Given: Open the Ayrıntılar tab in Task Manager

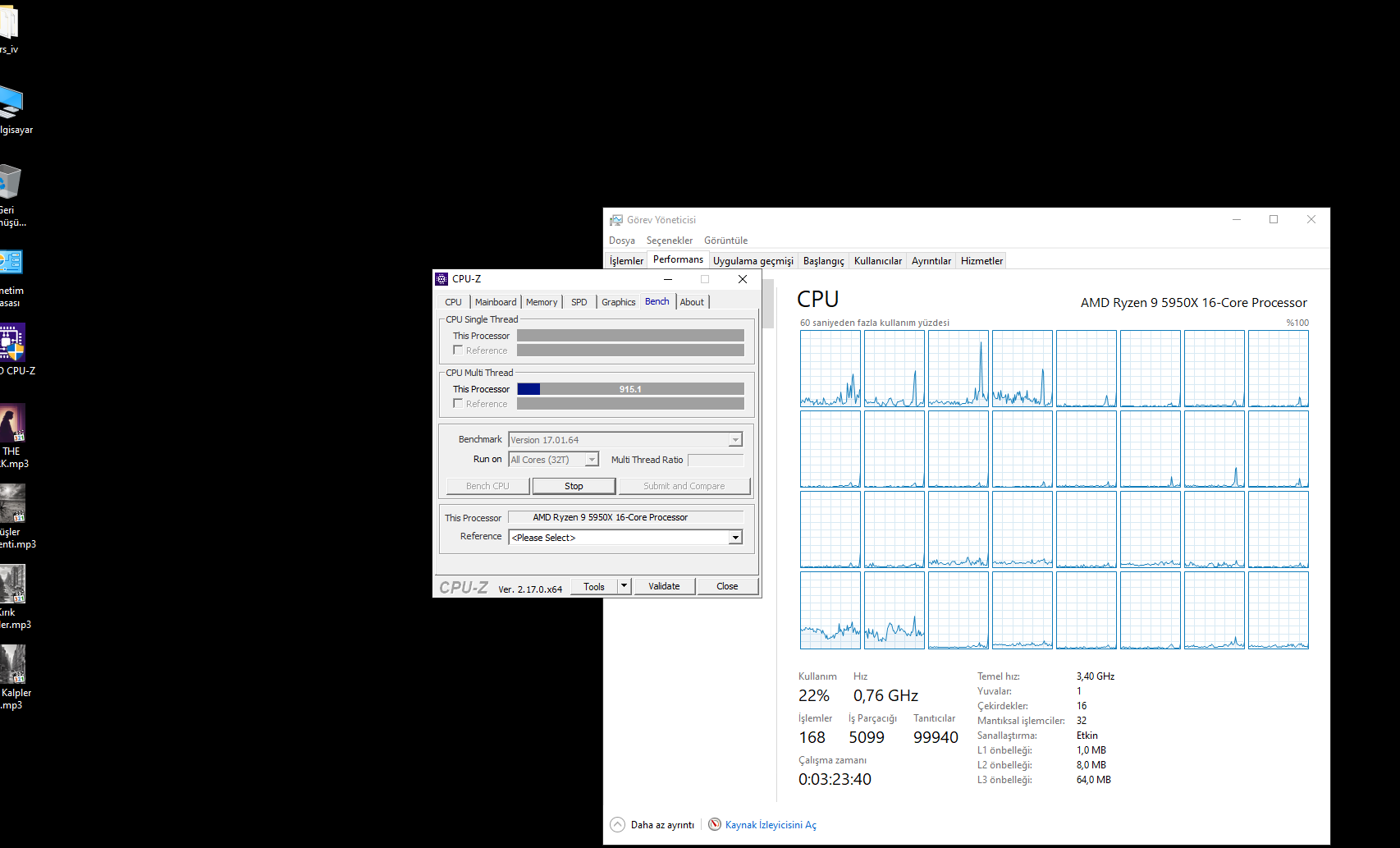Looking at the screenshot, I should pyautogui.click(x=931, y=261).
